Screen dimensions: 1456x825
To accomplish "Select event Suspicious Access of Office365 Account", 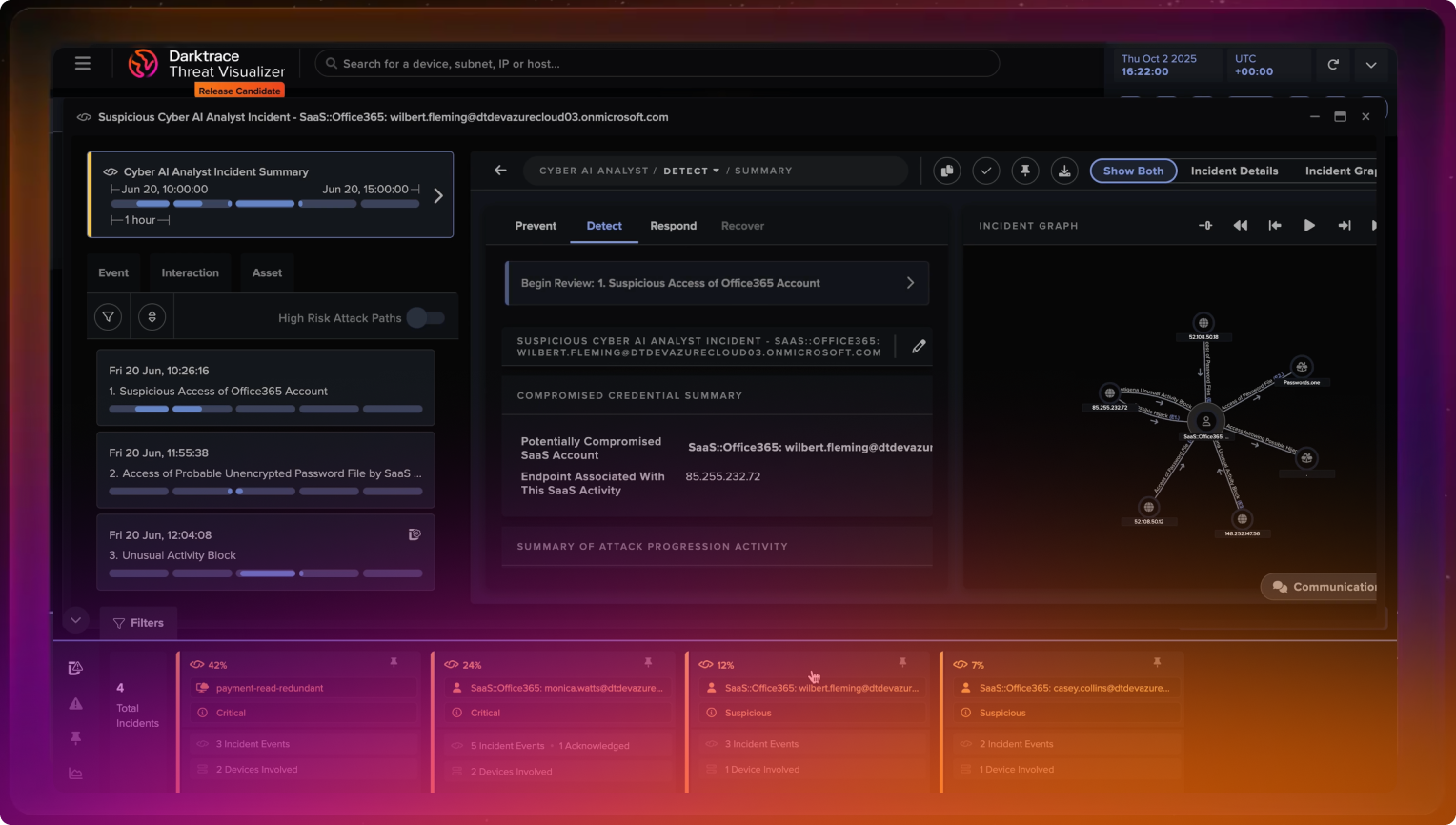I will coord(266,388).
